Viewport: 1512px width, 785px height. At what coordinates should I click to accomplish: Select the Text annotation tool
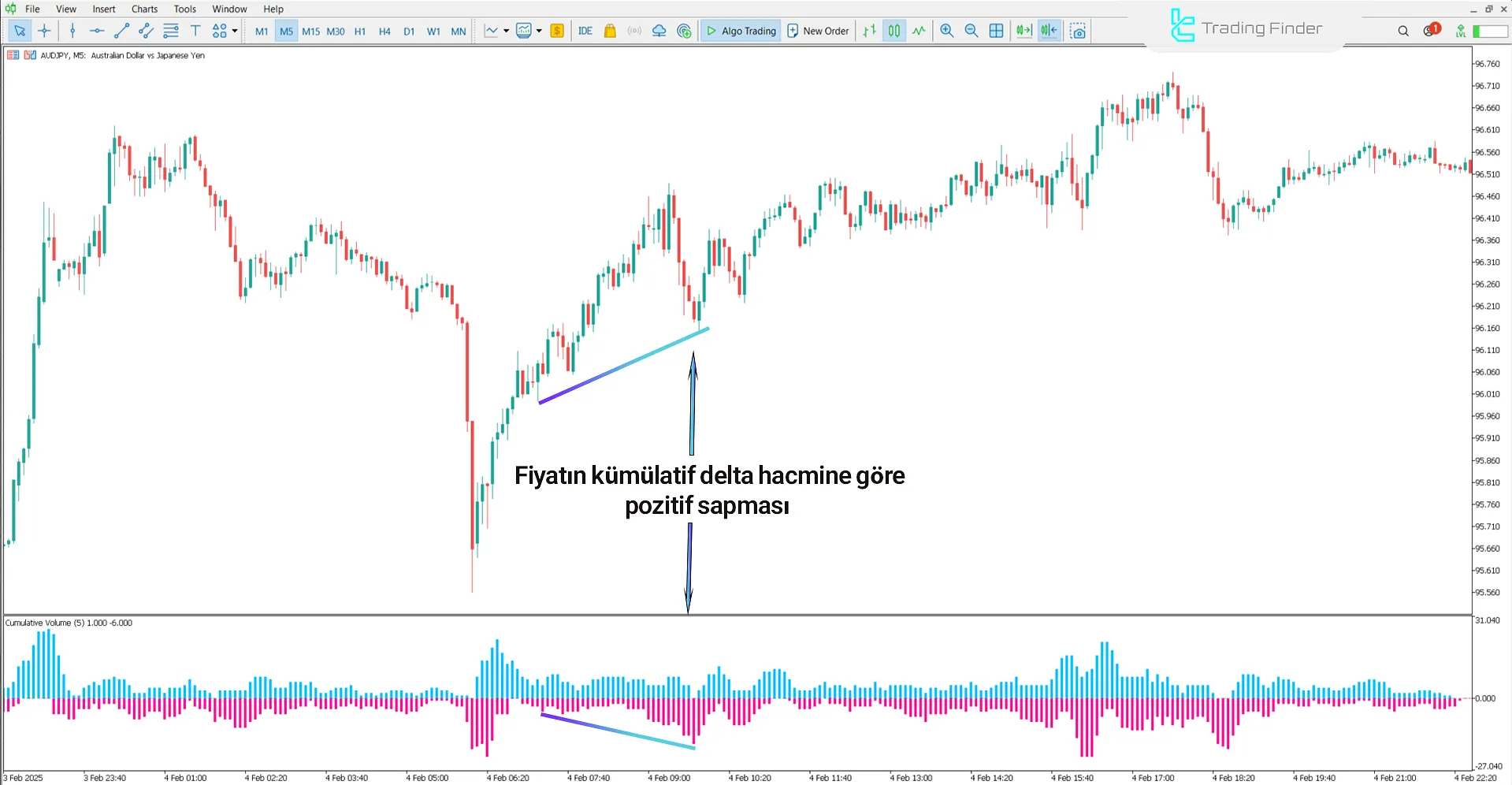click(x=195, y=31)
